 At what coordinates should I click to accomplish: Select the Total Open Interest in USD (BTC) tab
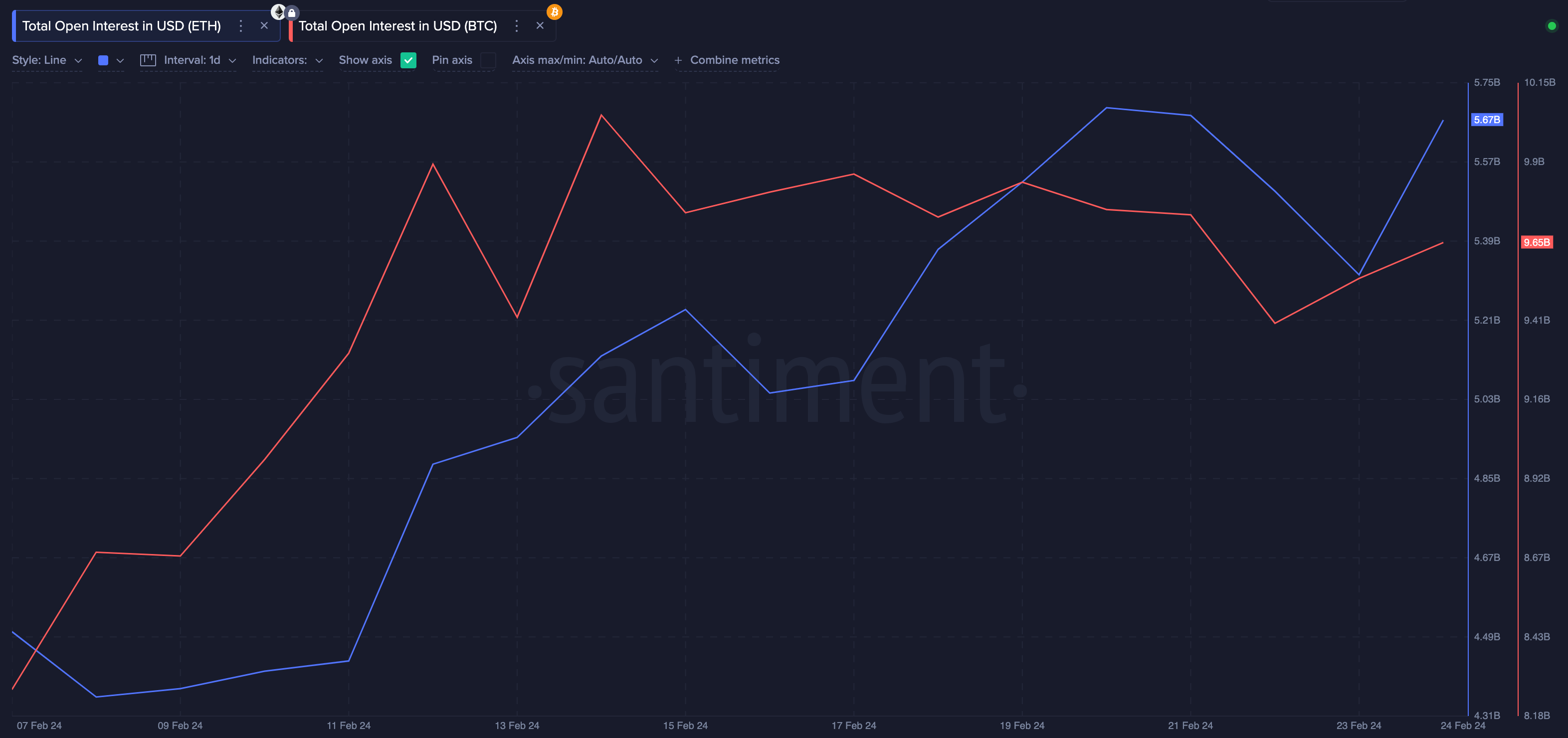pos(398,25)
